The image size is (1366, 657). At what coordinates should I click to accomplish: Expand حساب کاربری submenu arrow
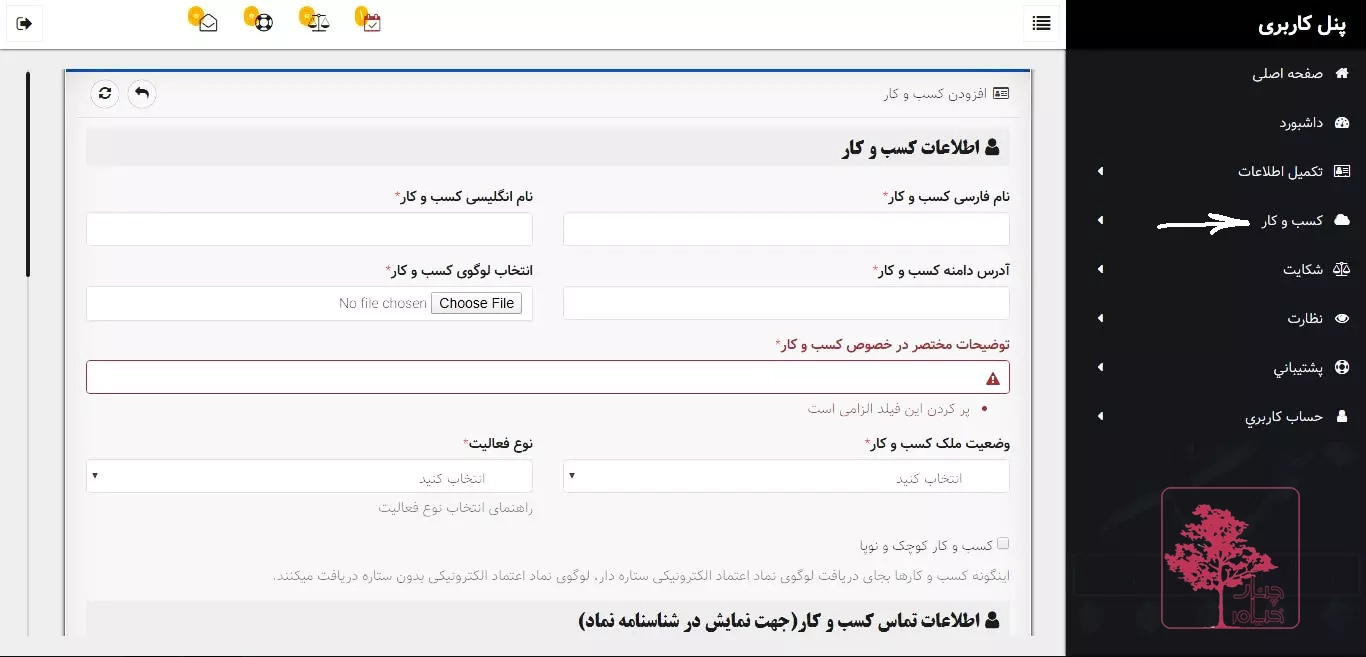coord(1100,416)
